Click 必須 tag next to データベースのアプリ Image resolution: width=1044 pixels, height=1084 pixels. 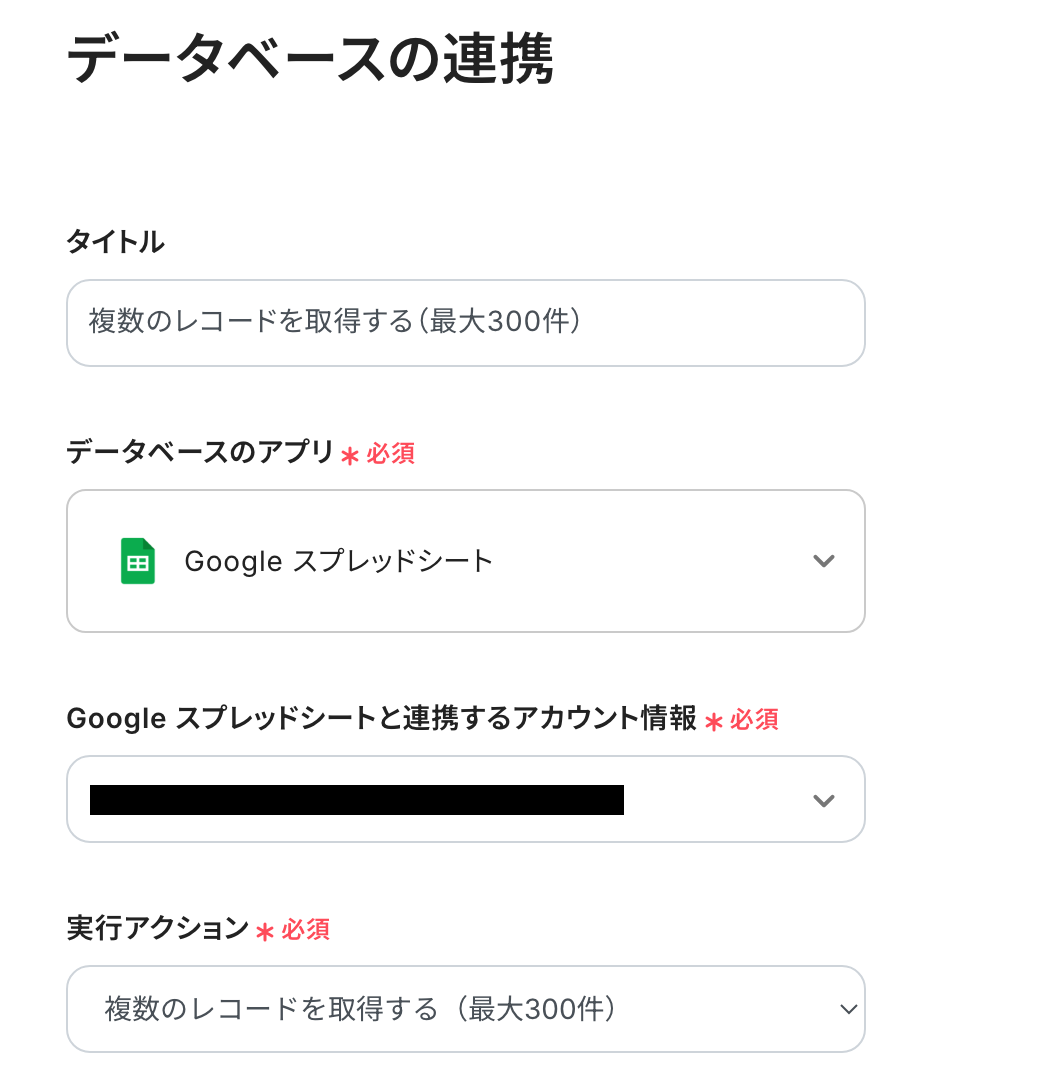(390, 454)
